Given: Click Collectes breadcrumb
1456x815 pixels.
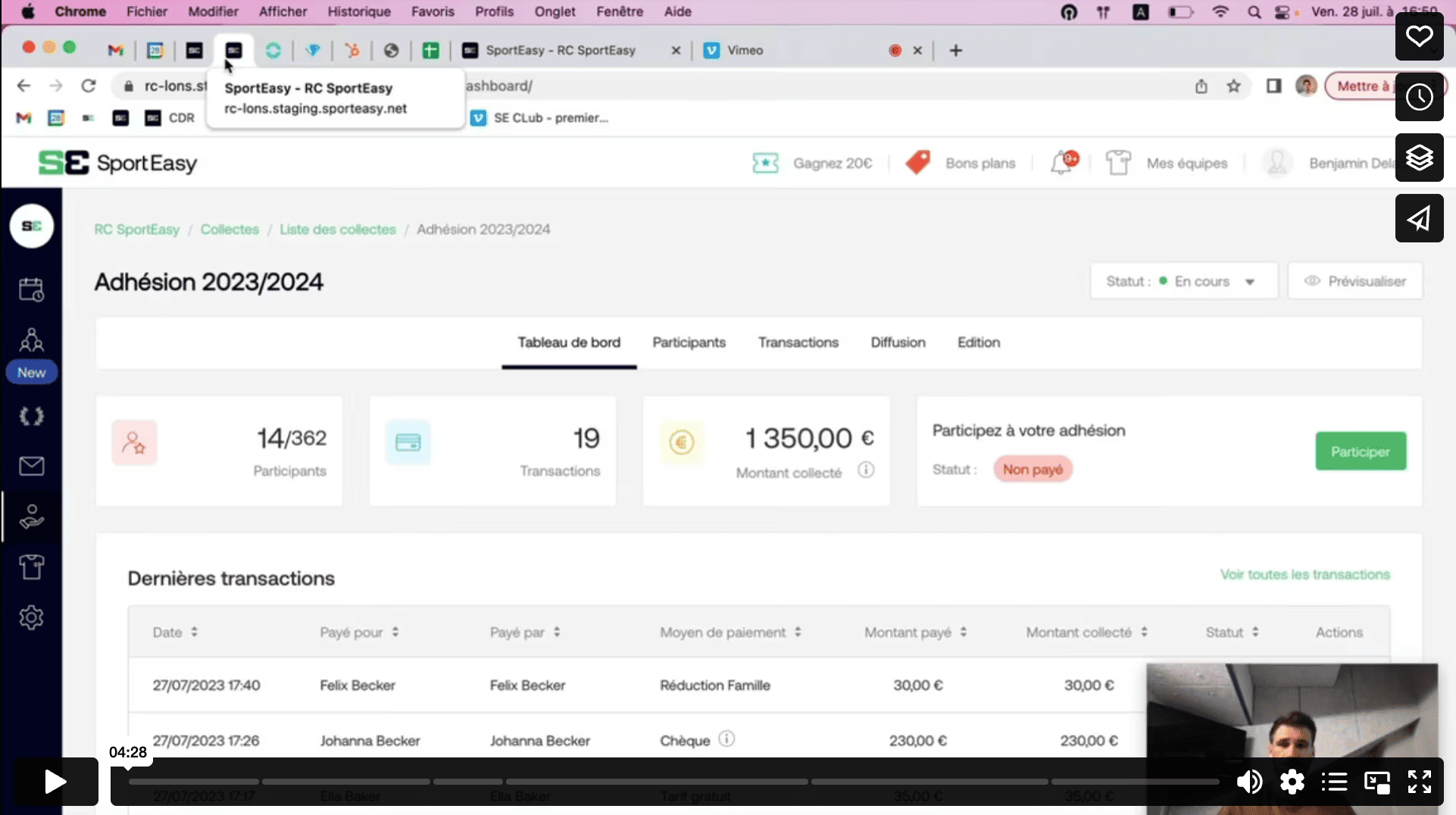Looking at the screenshot, I should point(230,230).
